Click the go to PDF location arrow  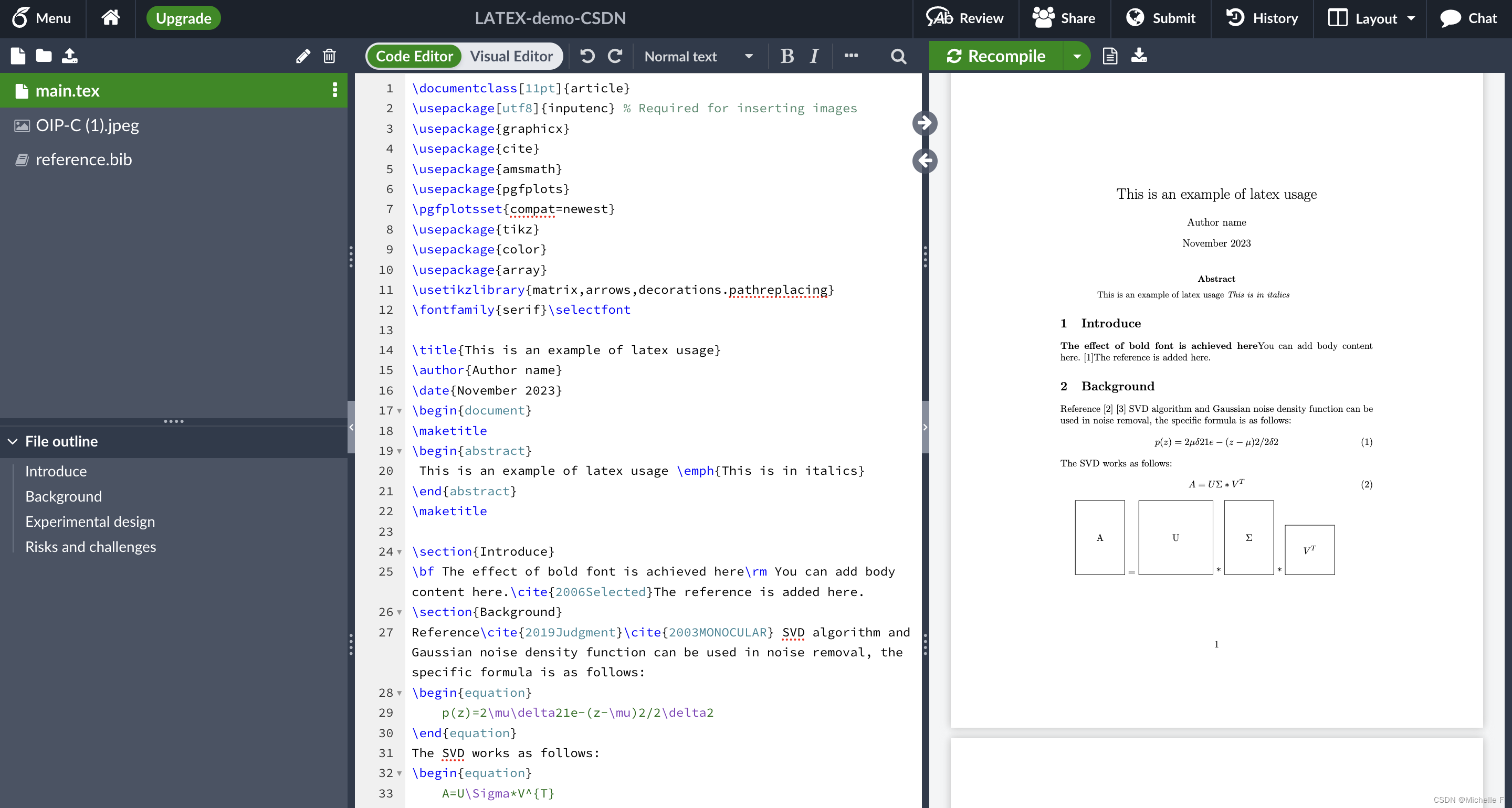(925, 123)
